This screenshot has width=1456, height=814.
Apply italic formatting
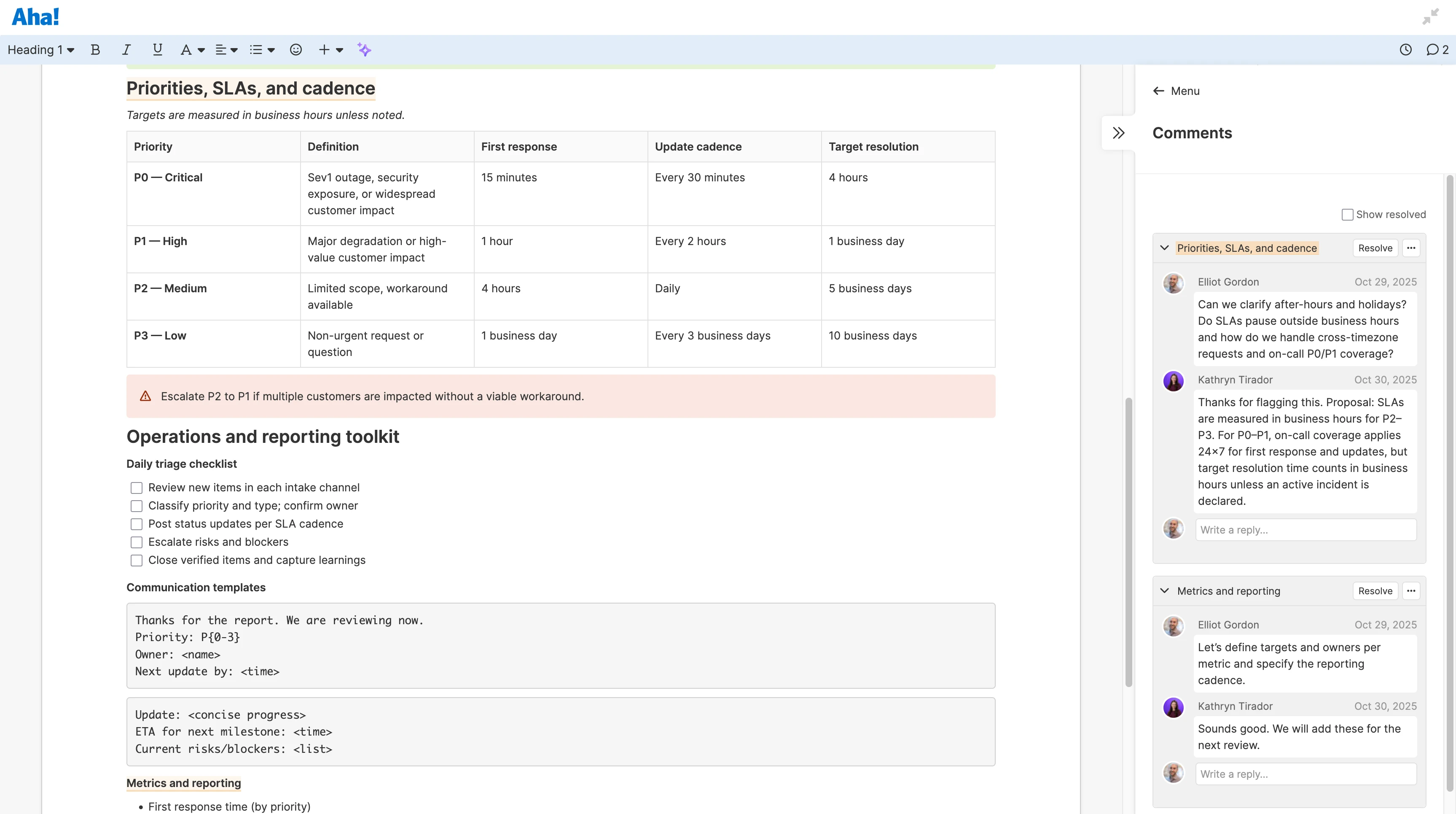click(x=126, y=50)
